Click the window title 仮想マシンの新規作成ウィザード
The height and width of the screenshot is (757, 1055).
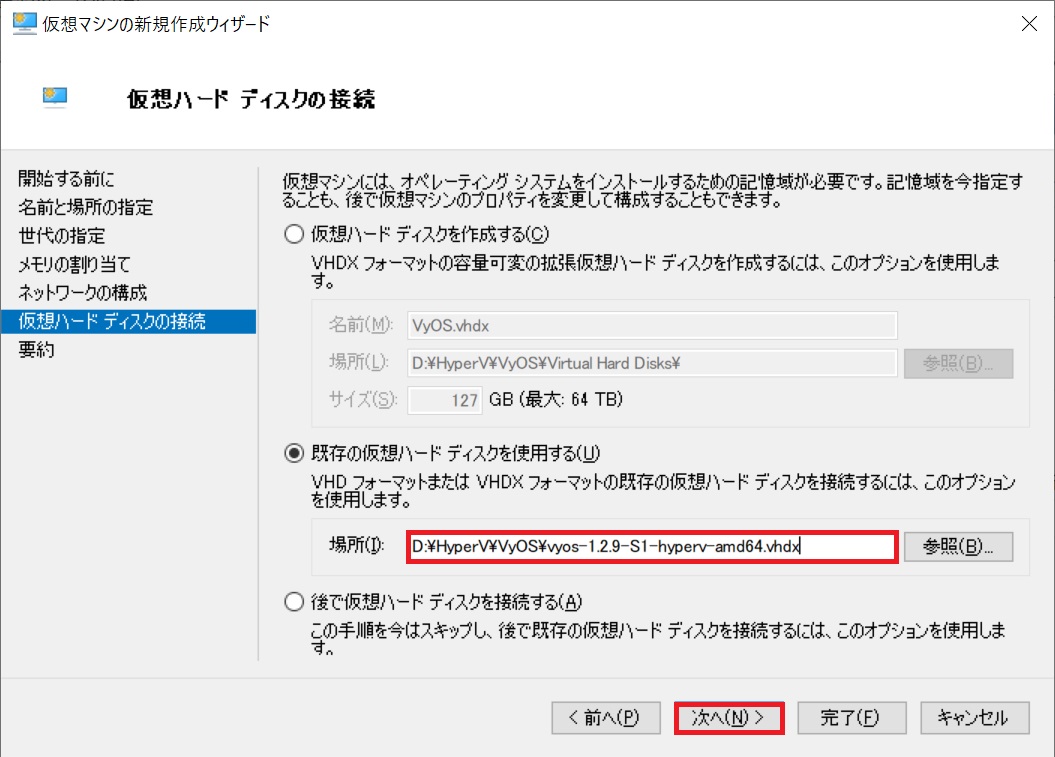tap(156, 24)
